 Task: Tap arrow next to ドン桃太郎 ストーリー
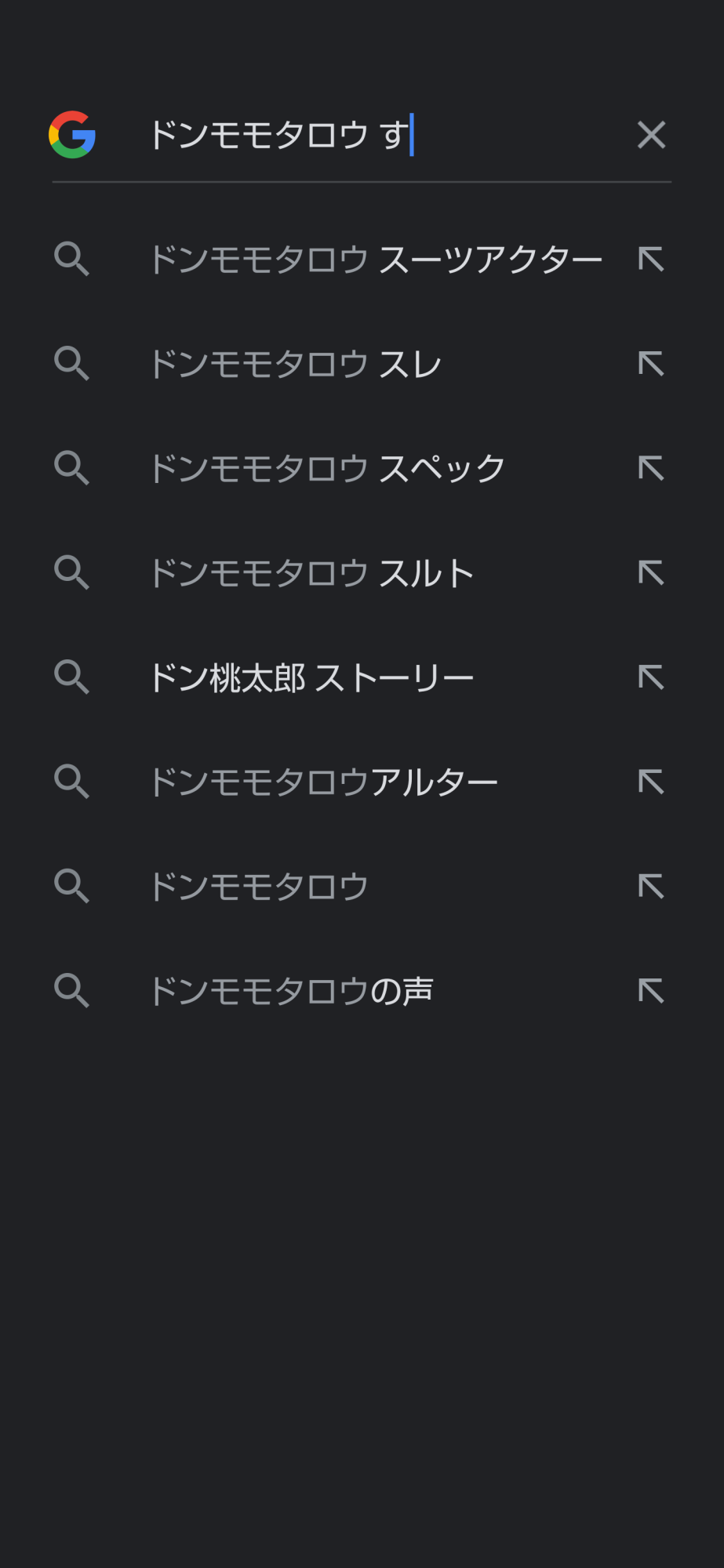point(651,678)
